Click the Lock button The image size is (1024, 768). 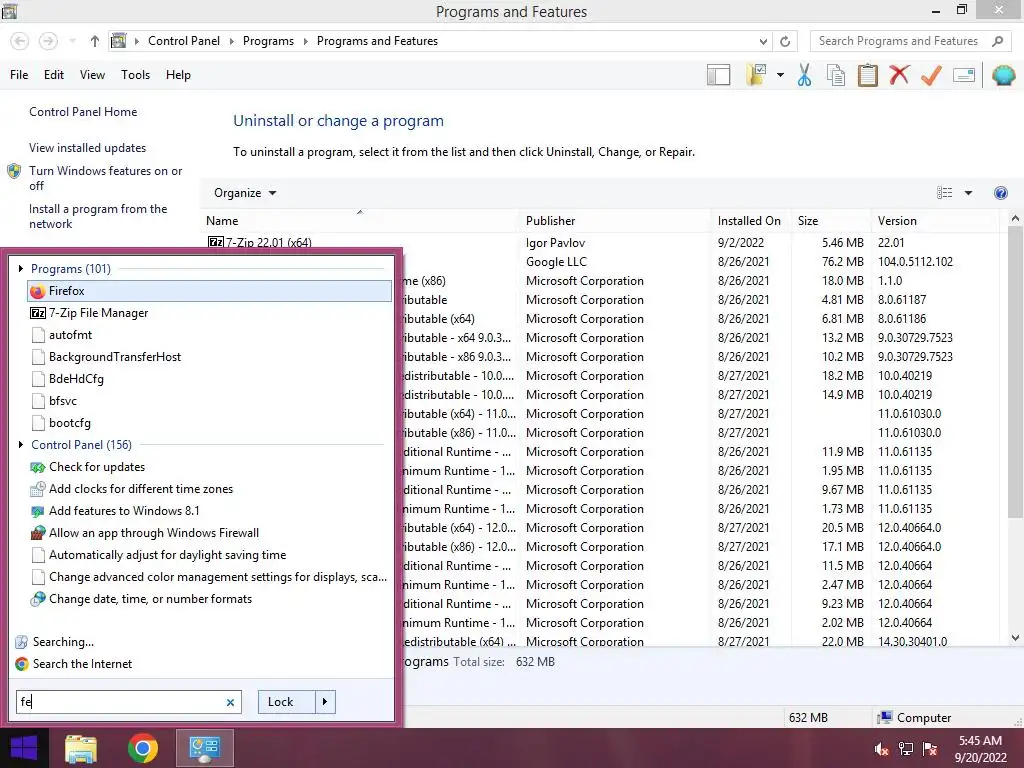click(x=287, y=702)
